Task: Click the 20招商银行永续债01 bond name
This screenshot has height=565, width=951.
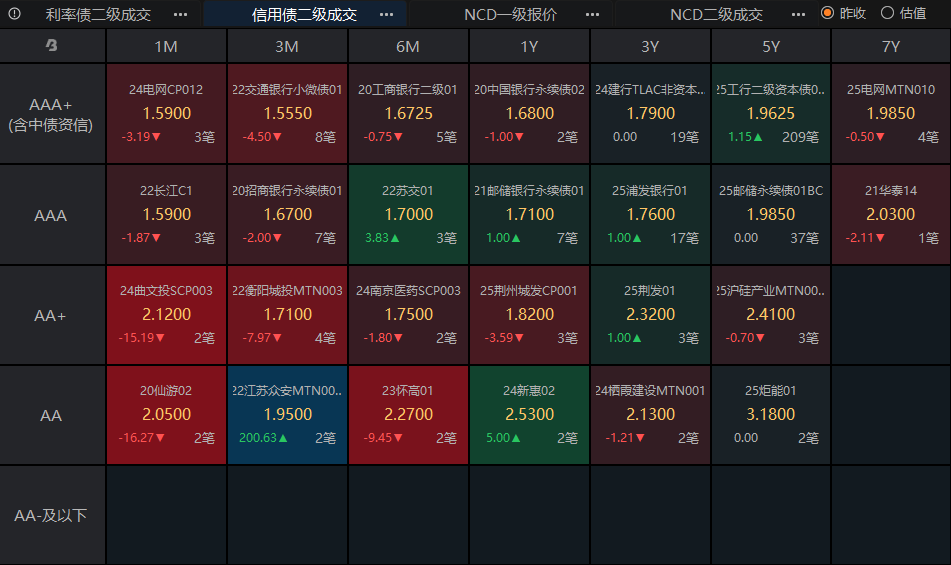Action: (x=287, y=190)
